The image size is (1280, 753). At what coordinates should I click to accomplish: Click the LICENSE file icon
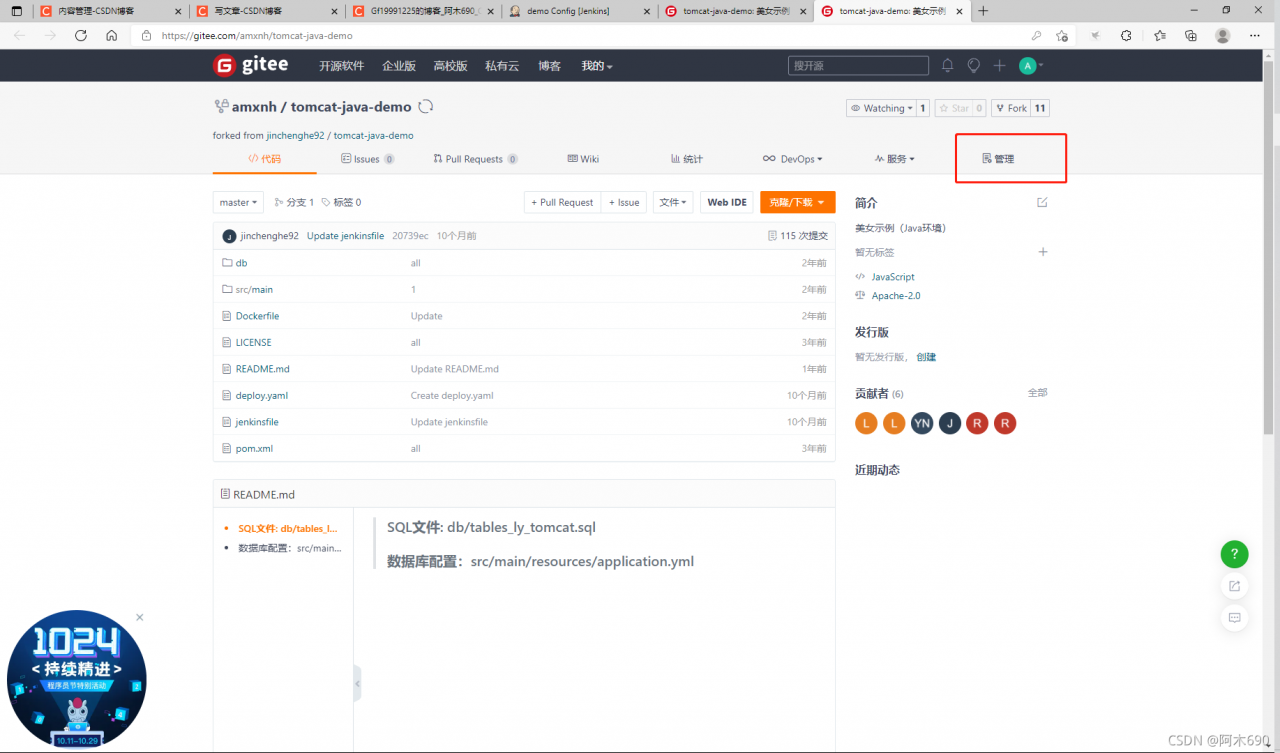point(227,342)
